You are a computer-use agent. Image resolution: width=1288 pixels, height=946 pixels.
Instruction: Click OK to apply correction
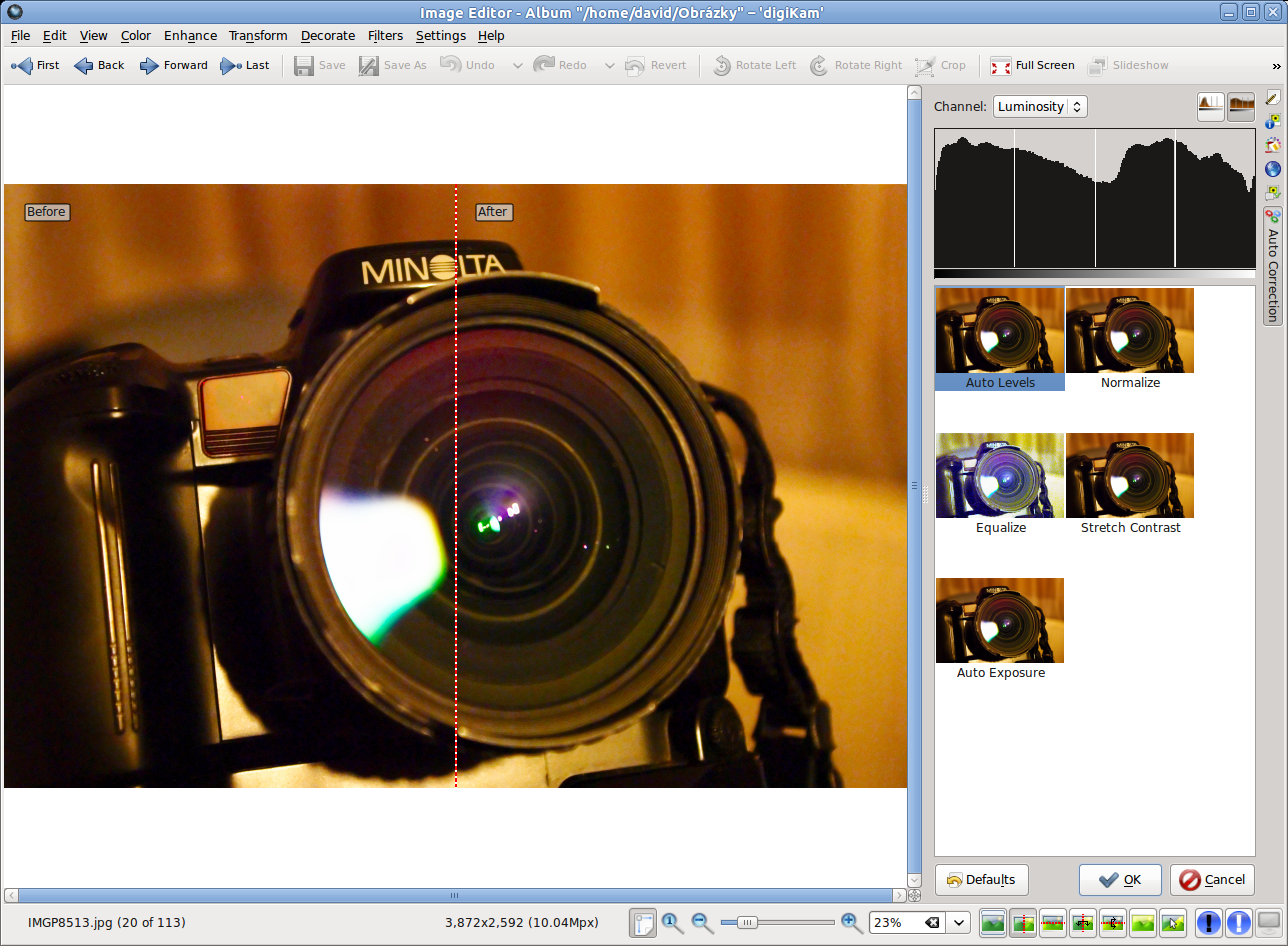click(x=1120, y=880)
